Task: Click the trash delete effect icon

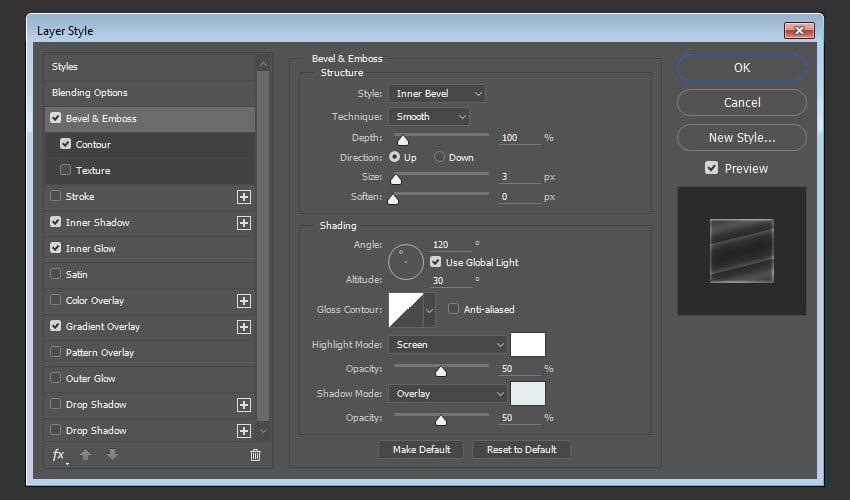Action: pos(255,455)
